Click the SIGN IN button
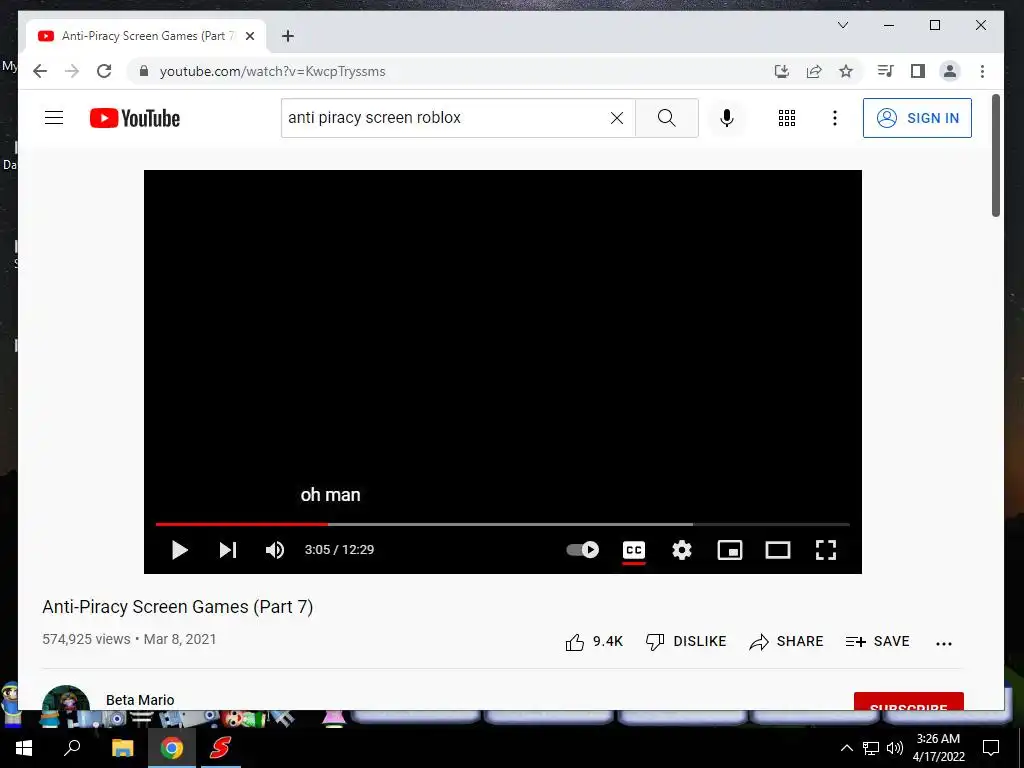 pyautogui.click(x=917, y=118)
